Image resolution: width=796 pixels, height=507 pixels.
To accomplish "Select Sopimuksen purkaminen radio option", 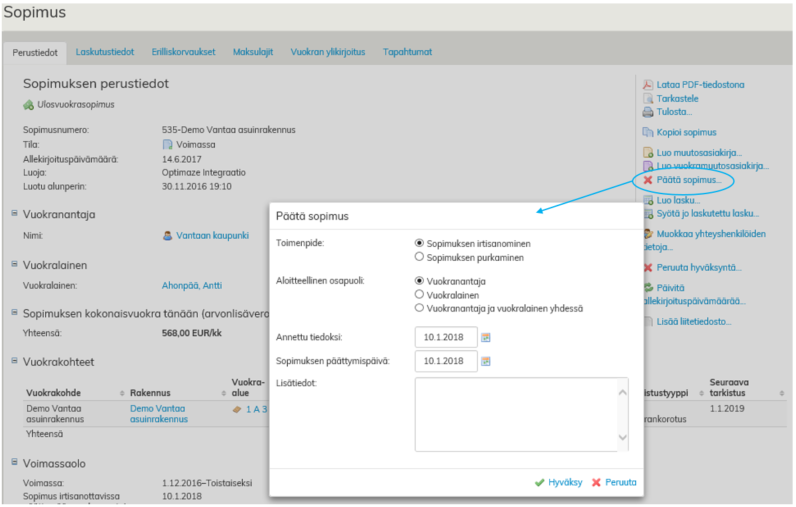I will coord(420,257).
